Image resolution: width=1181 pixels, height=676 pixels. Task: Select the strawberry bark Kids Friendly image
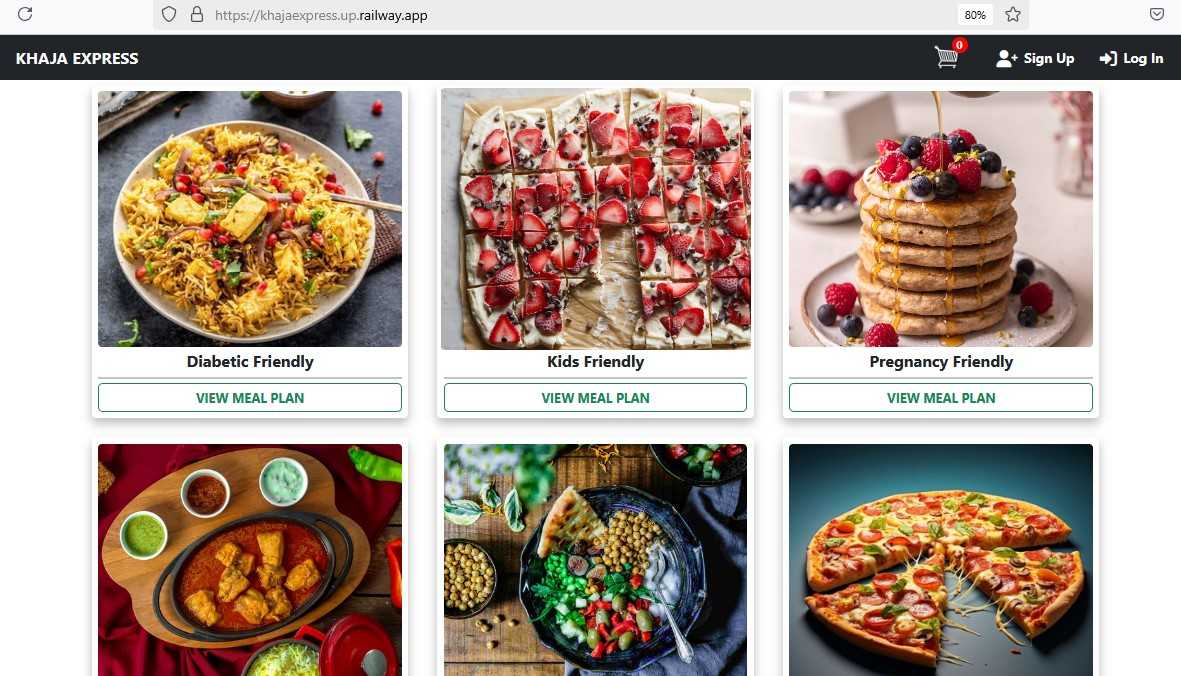point(595,218)
